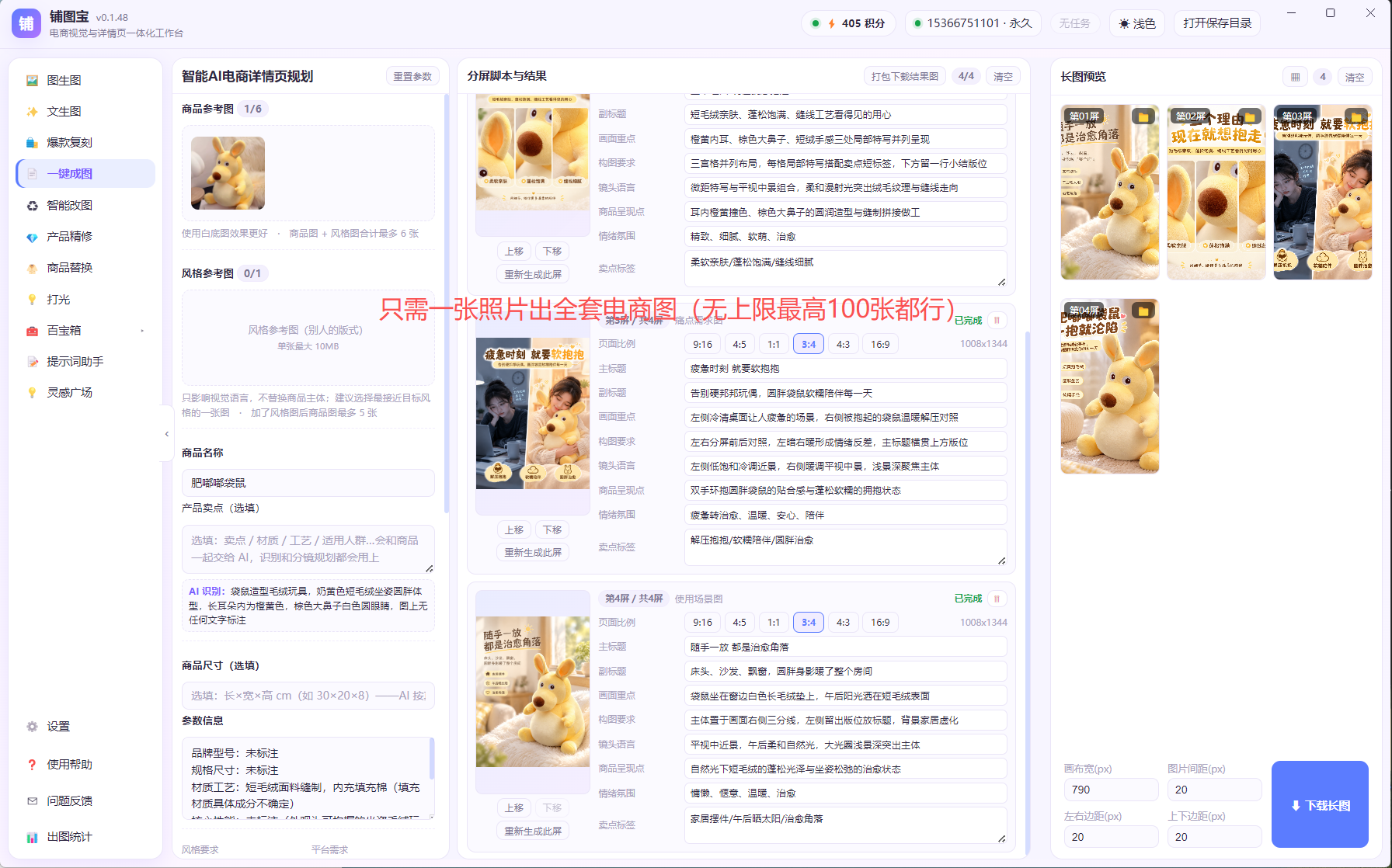Click the 画布宽(px) input field
The height and width of the screenshot is (868, 1392).
pyautogui.click(x=1111, y=790)
